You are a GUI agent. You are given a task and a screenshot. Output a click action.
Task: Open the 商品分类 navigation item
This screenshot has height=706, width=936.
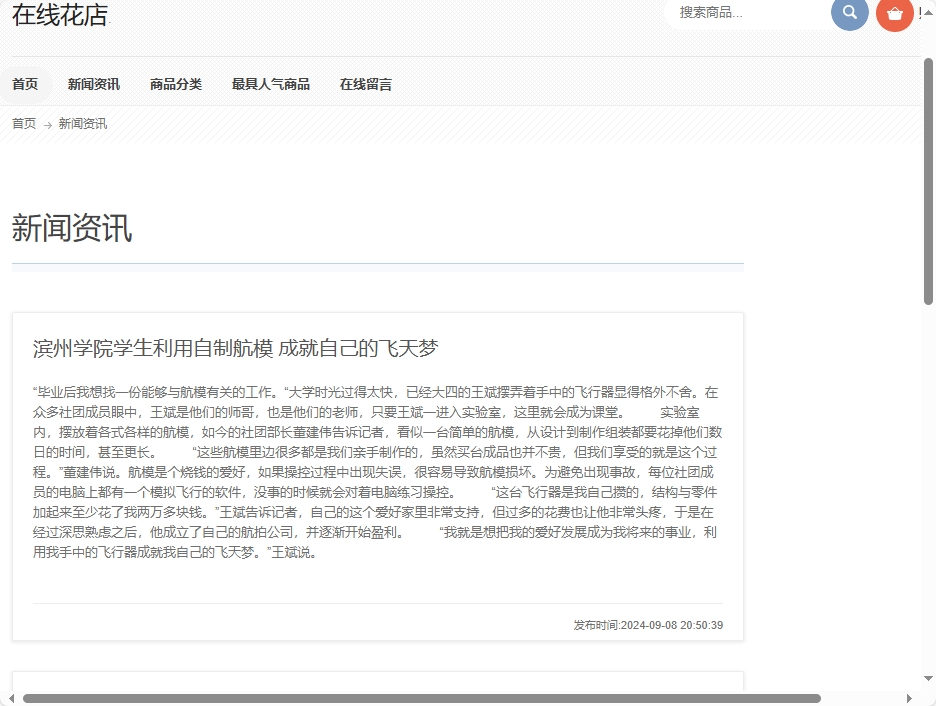click(x=175, y=84)
